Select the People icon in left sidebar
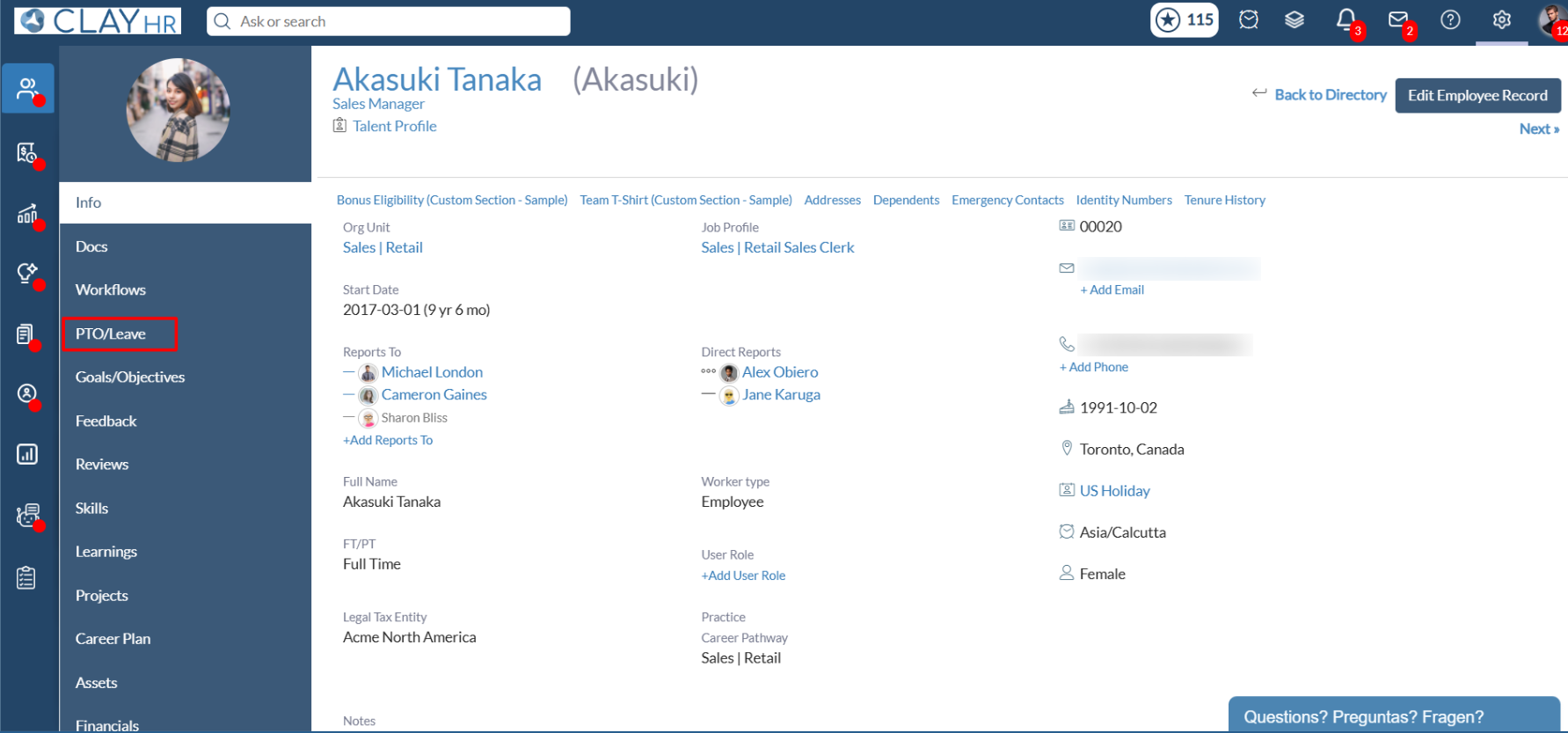 27,88
